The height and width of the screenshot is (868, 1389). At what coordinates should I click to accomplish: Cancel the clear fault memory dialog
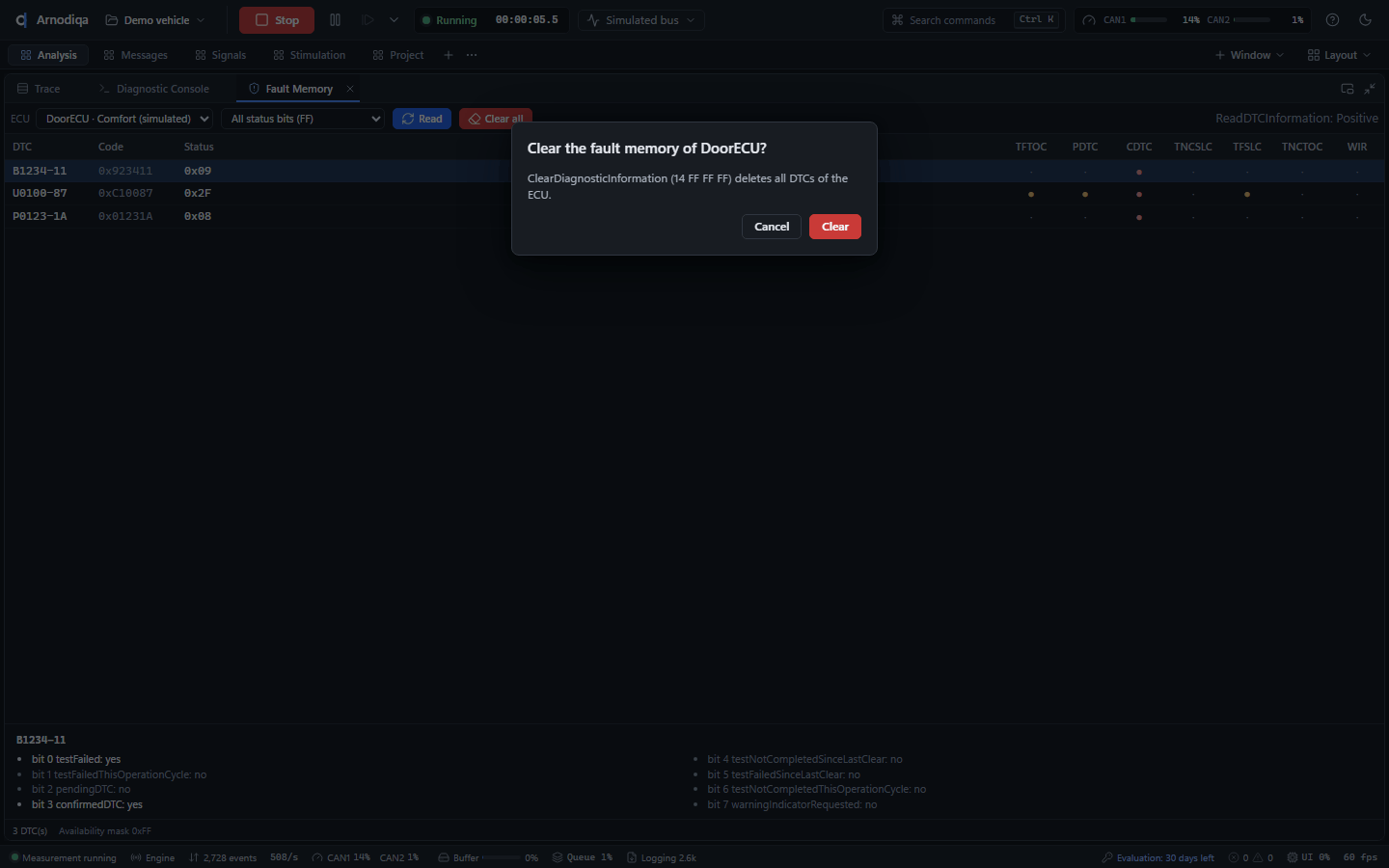[772, 227]
